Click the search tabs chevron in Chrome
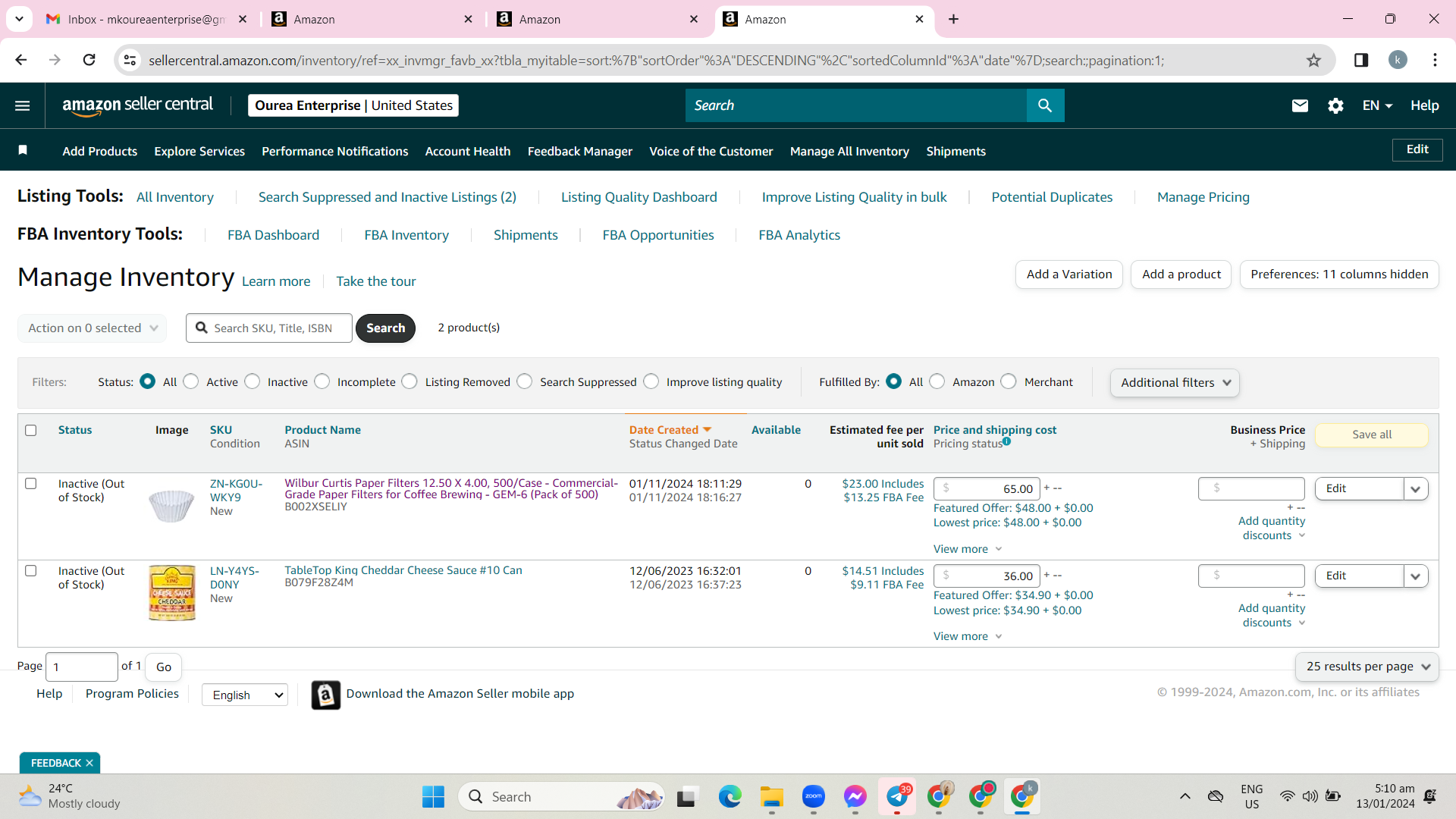This screenshot has width=1456, height=819. (19, 18)
